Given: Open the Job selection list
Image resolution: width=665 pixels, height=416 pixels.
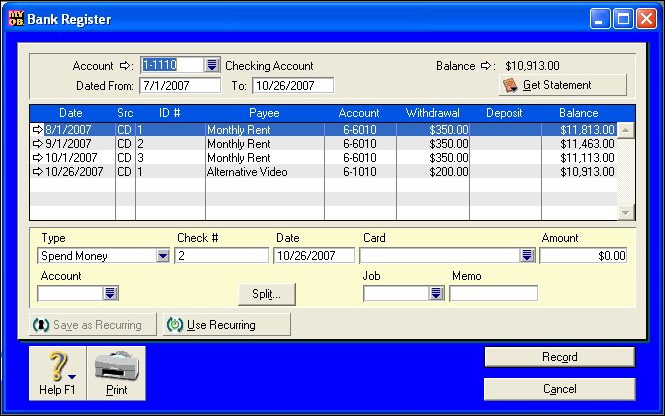Looking at the screenshot, I should click(x=436, y=293).
